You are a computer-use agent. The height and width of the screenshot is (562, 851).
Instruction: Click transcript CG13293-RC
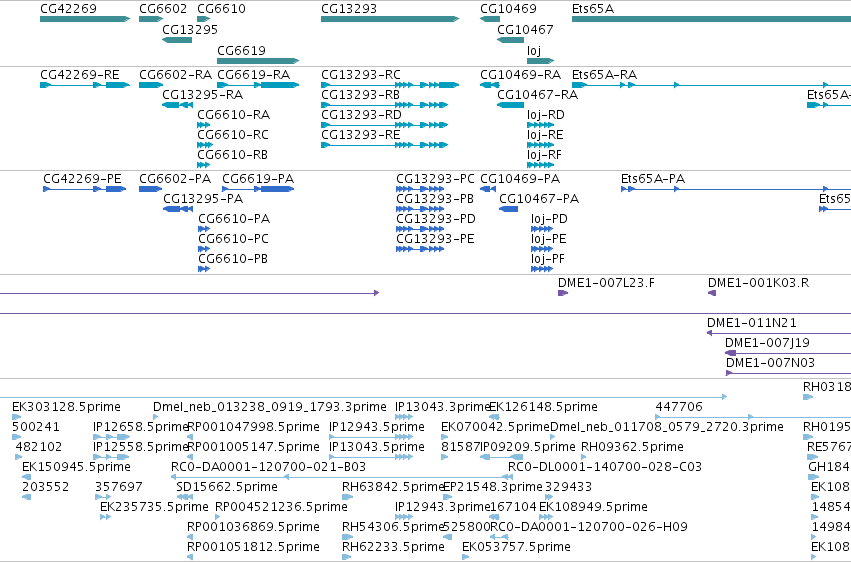point(361,74)
